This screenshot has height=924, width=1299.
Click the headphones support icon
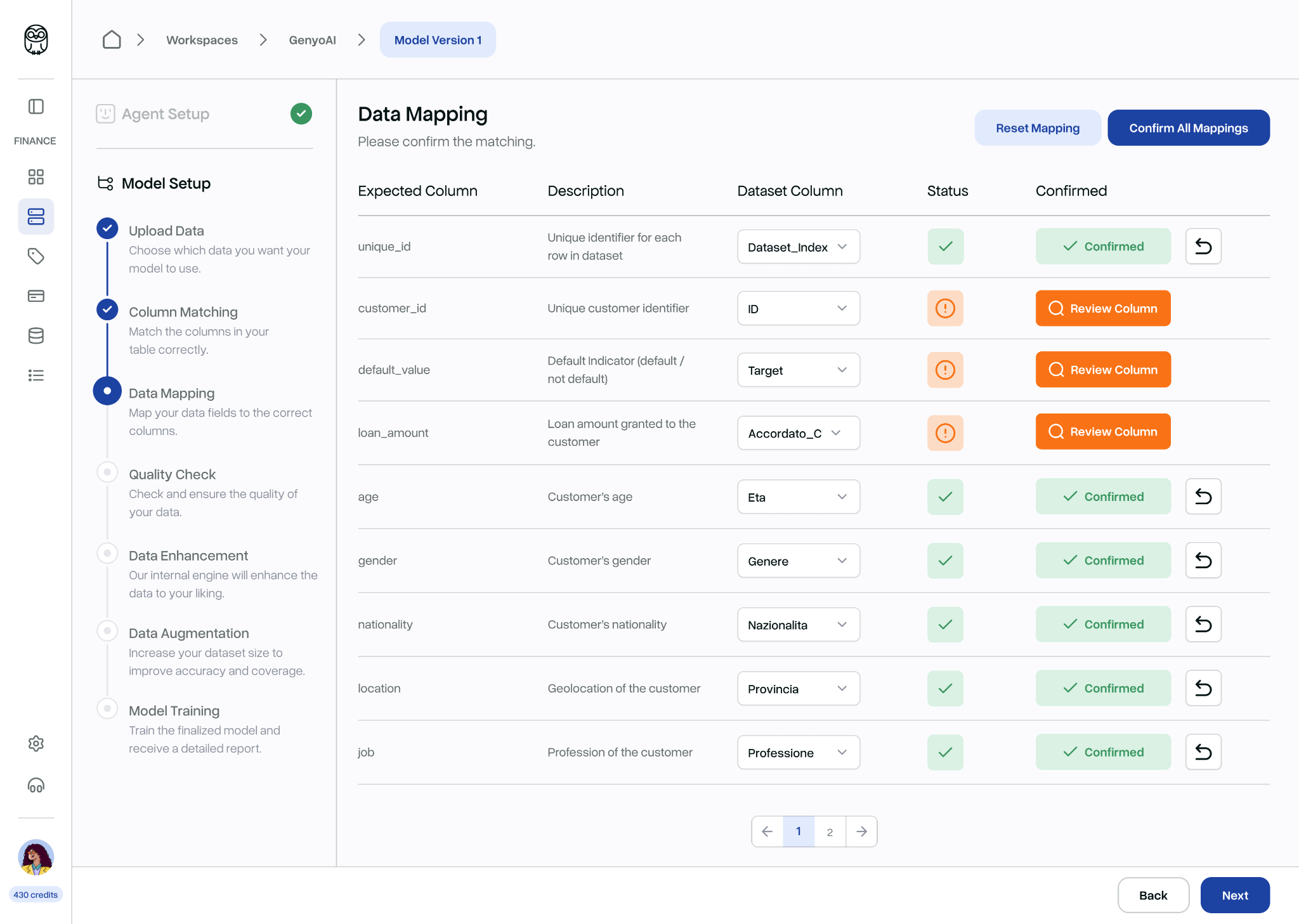coord(36,786)
